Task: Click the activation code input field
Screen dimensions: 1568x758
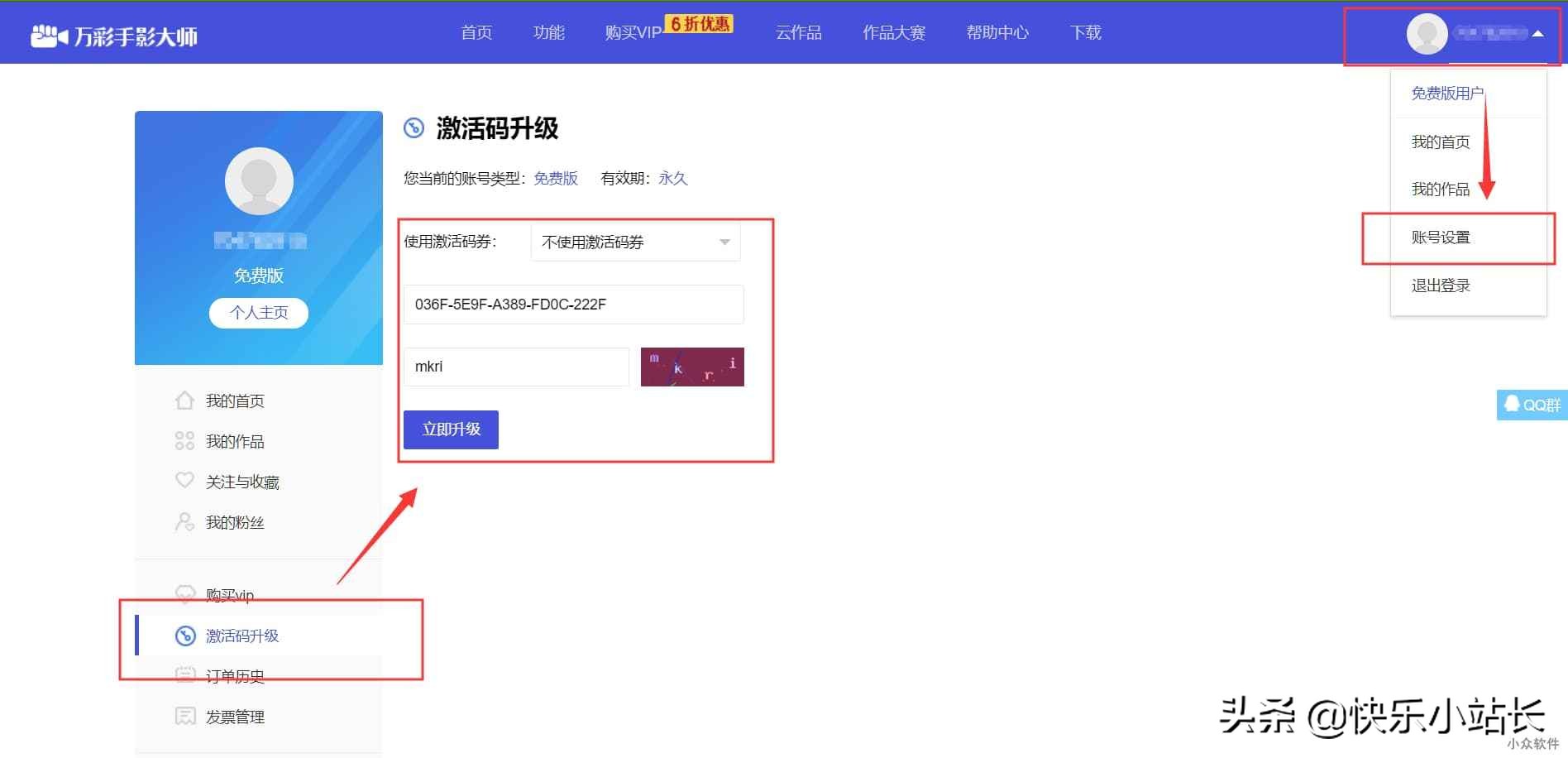Action: point(573,305)
